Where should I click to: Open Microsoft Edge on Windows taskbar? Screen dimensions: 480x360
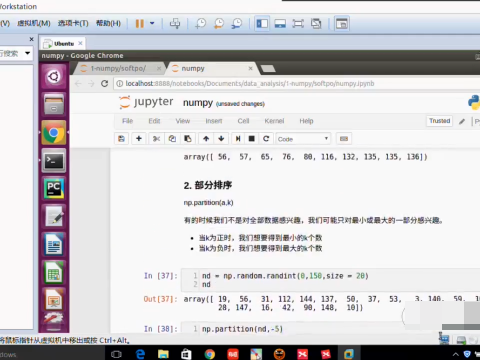(x=140, y=354)
